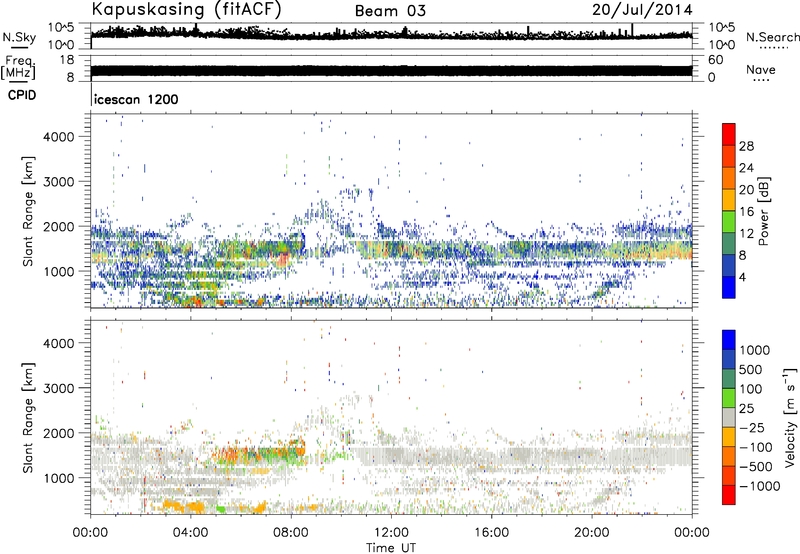Click the '08:00' time tick label
Image resolution: width=800 pixels, height=554 pixels.
pos(291,533)
